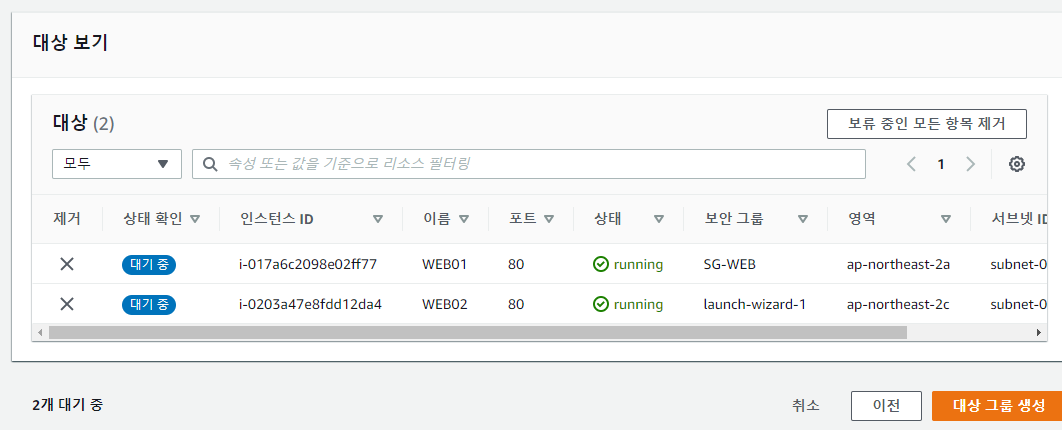Click 대기 중 badge for WEB01
Screen dimensions: 1062x430
[149, 264]
